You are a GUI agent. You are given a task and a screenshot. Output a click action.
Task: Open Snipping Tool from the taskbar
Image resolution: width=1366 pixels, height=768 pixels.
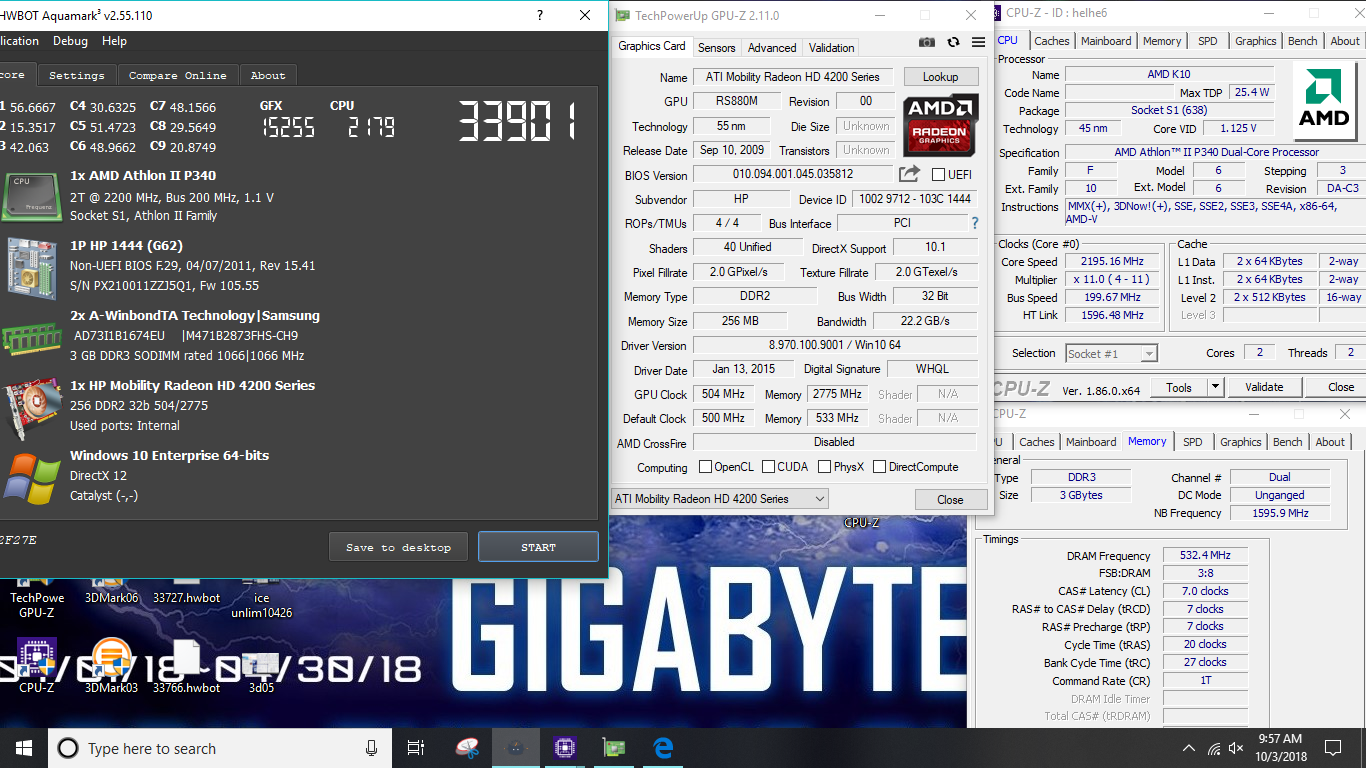tap(467, 748)
